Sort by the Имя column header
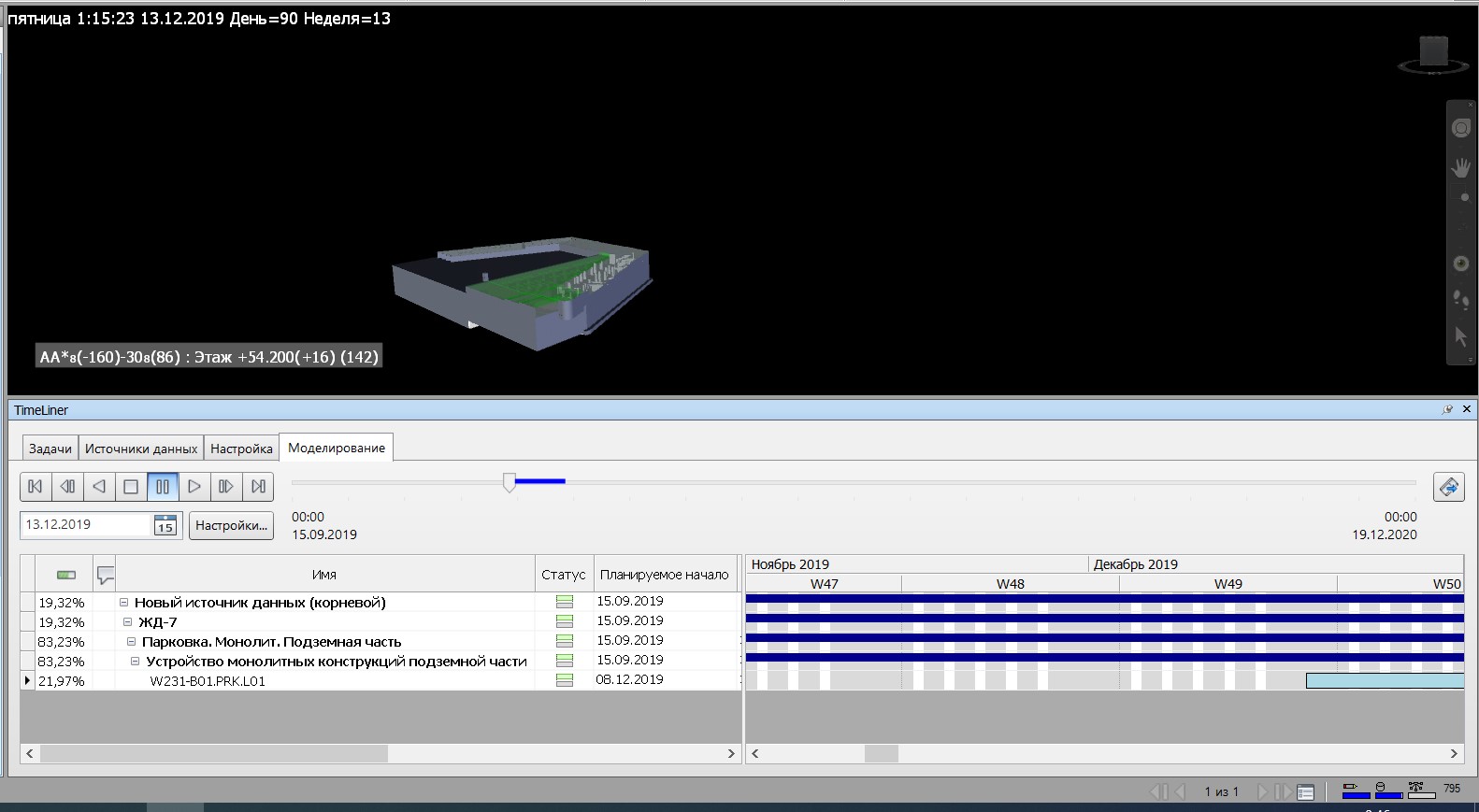 (324, 575)
